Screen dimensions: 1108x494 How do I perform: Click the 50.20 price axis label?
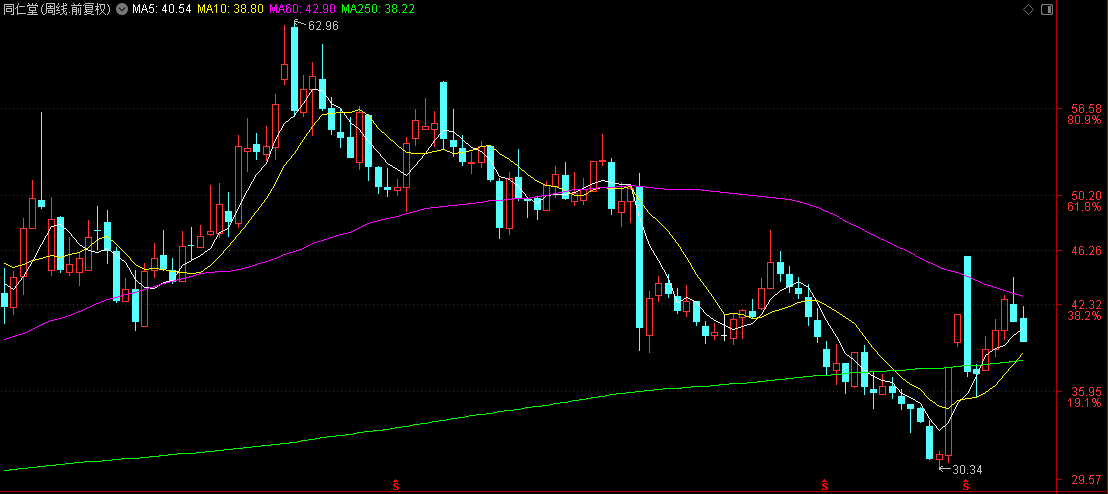tap(1086, 195)
